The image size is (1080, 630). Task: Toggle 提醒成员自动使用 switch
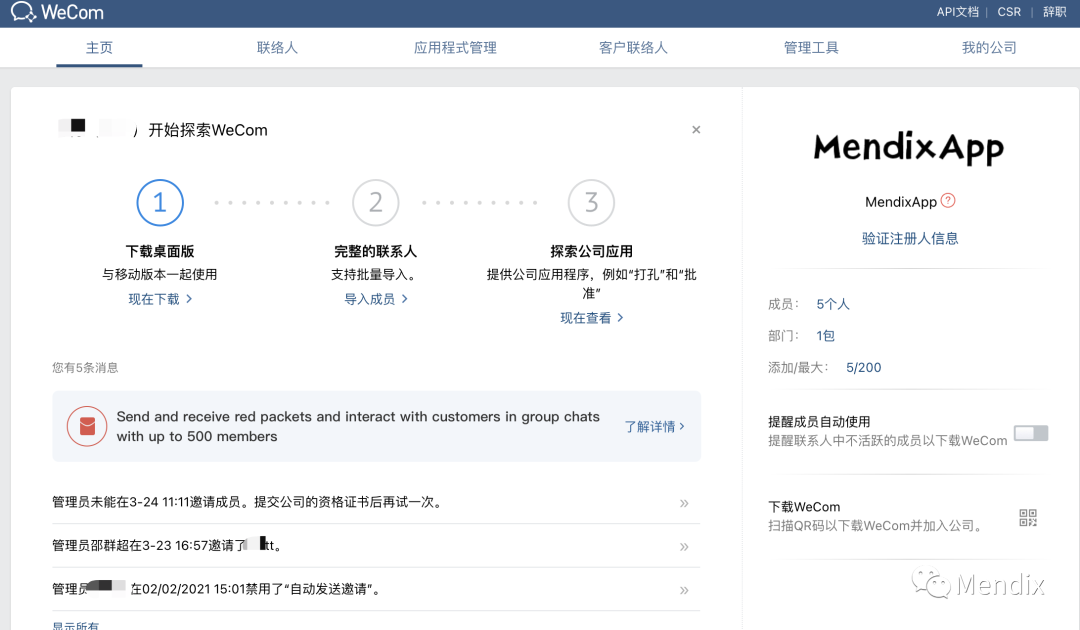point(1031,433)
